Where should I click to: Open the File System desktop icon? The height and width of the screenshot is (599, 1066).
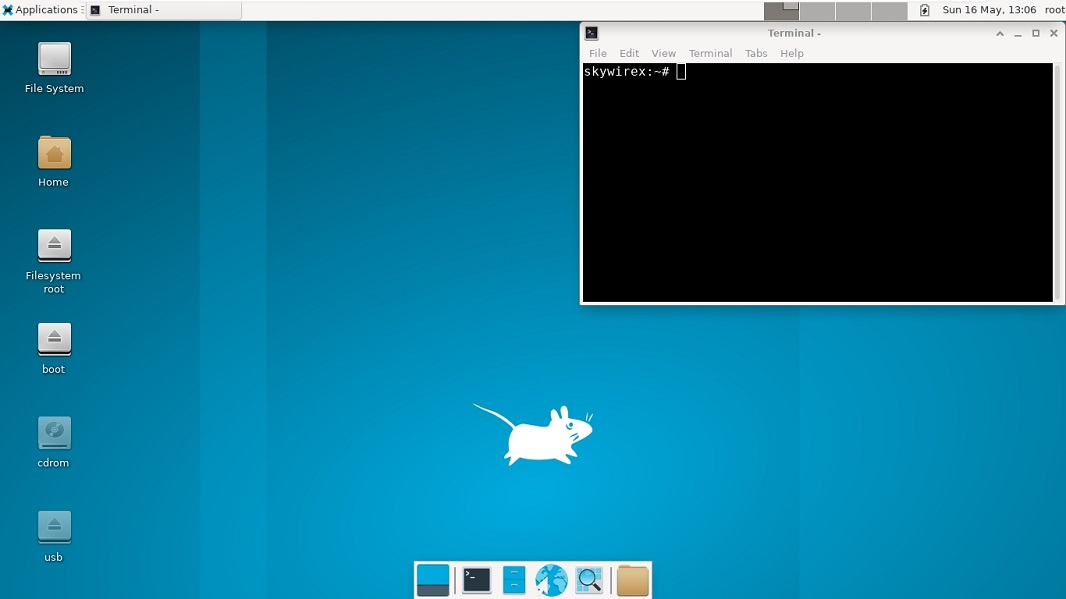pyautogui.click(x=54, y=59)
